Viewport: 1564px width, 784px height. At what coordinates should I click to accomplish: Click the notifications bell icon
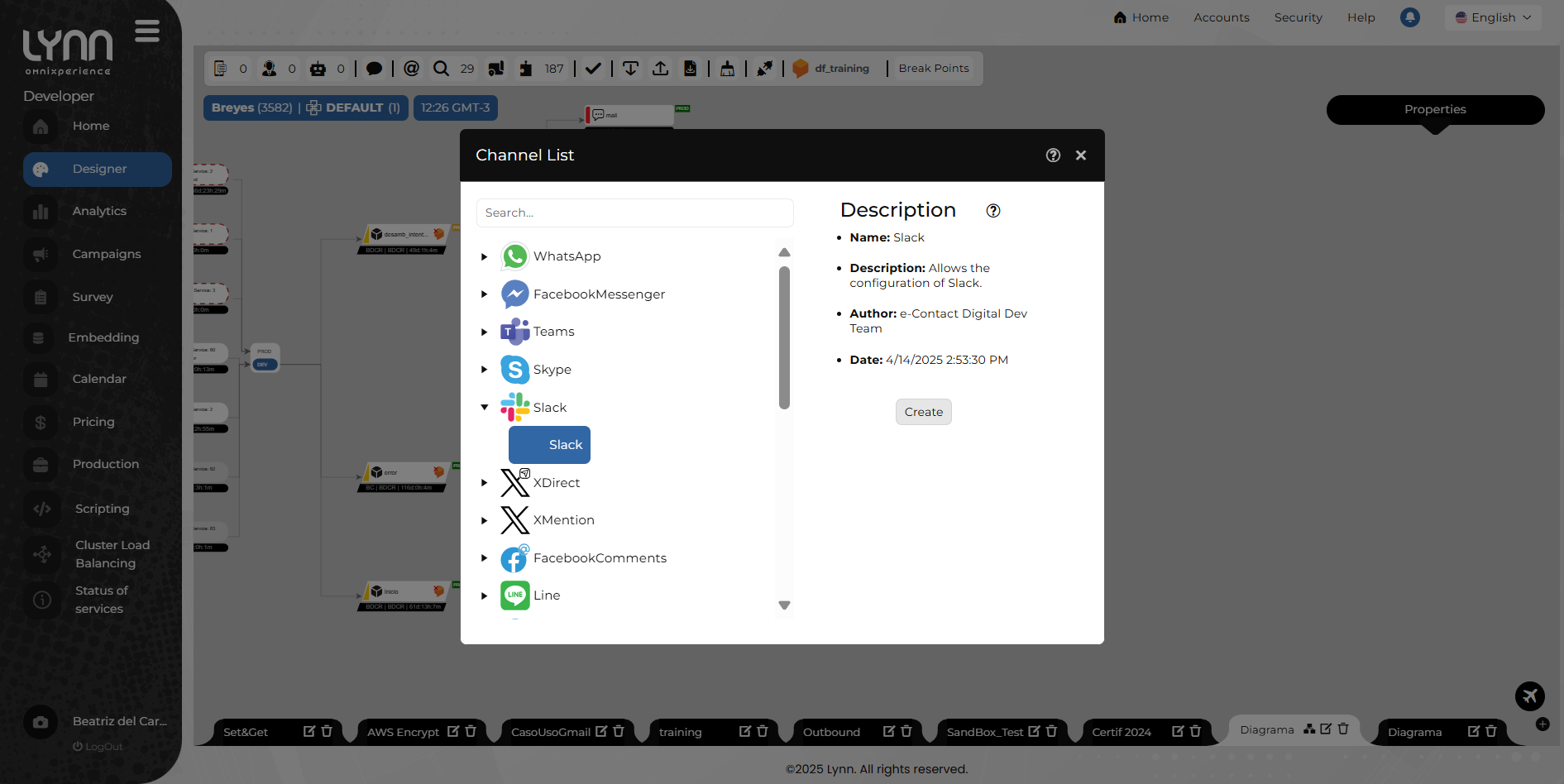click(1410, 17)
